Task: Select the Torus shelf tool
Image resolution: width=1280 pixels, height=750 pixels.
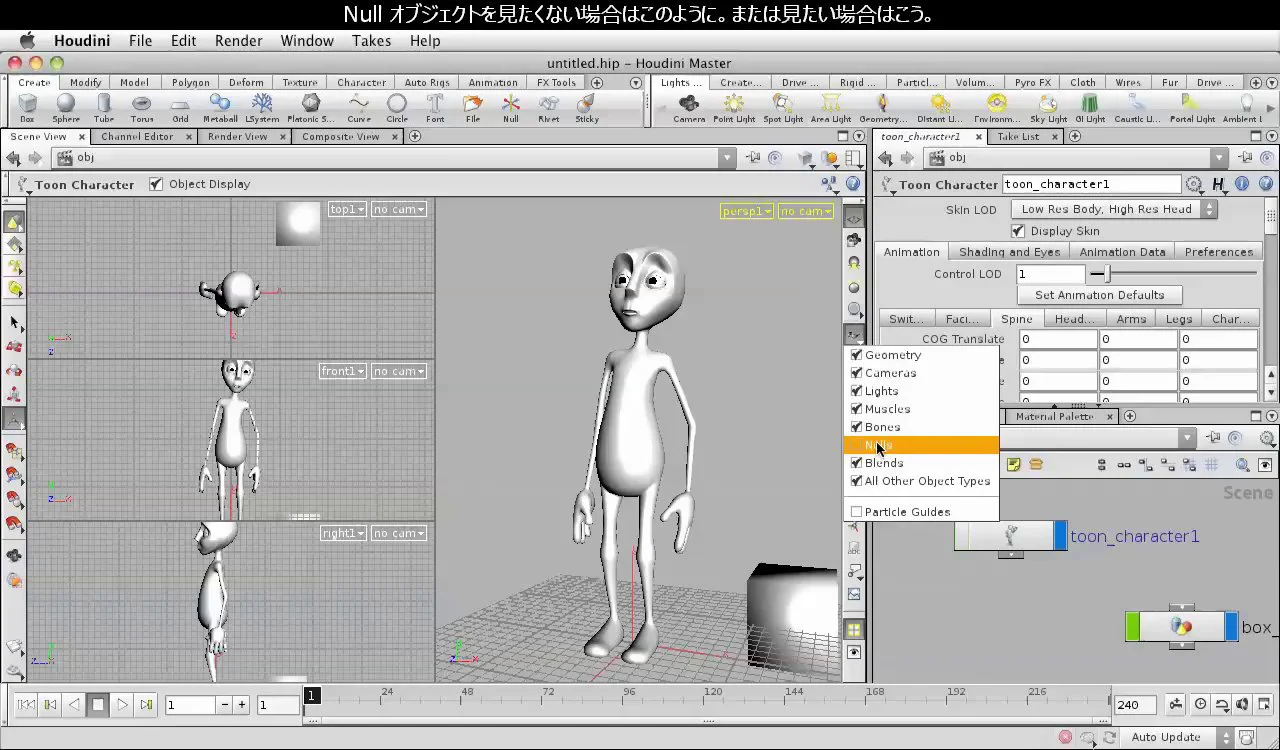Action: [142, 108]
